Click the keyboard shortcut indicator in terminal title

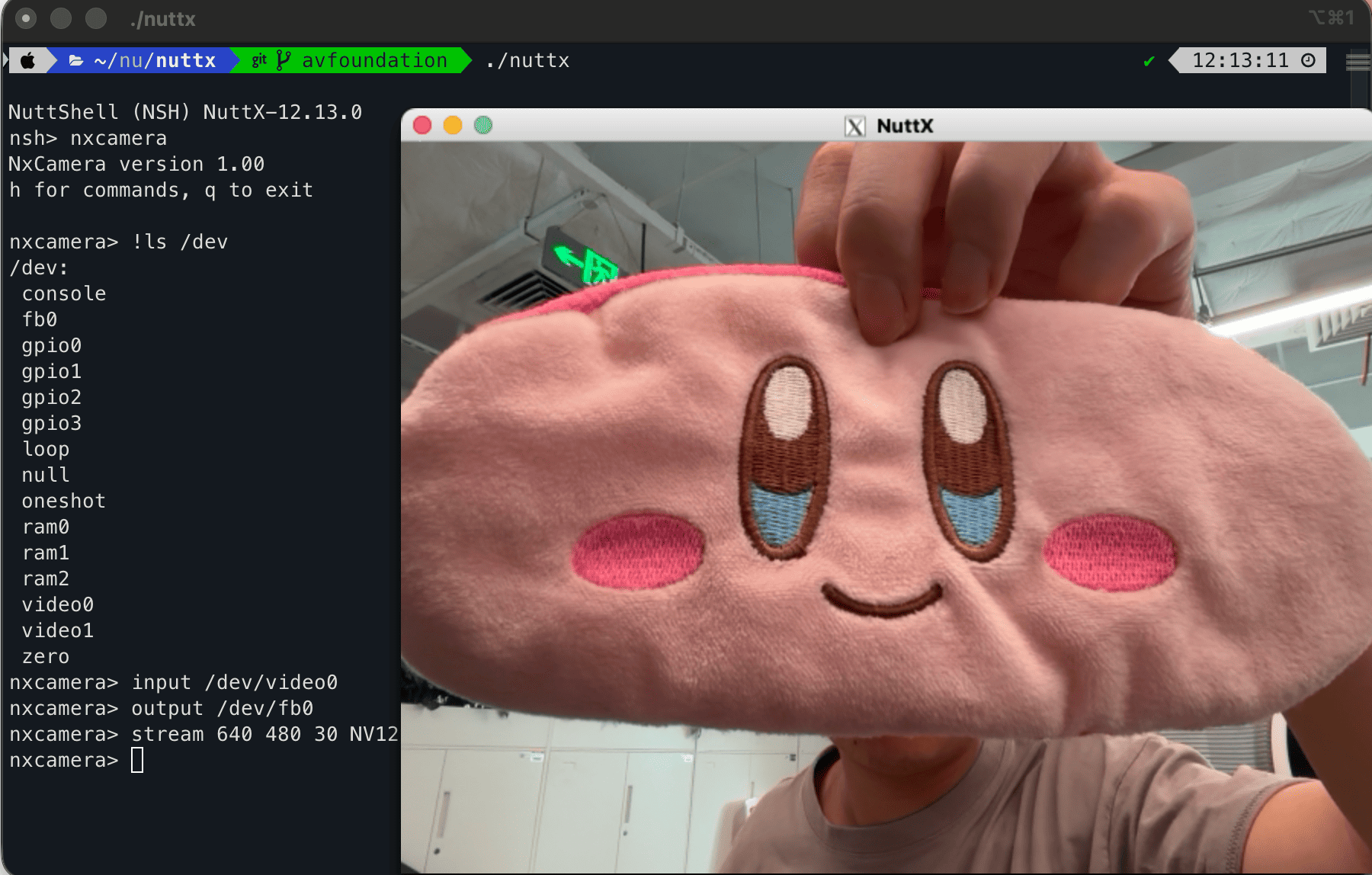pyautogui.click(x=1332, y=18)
